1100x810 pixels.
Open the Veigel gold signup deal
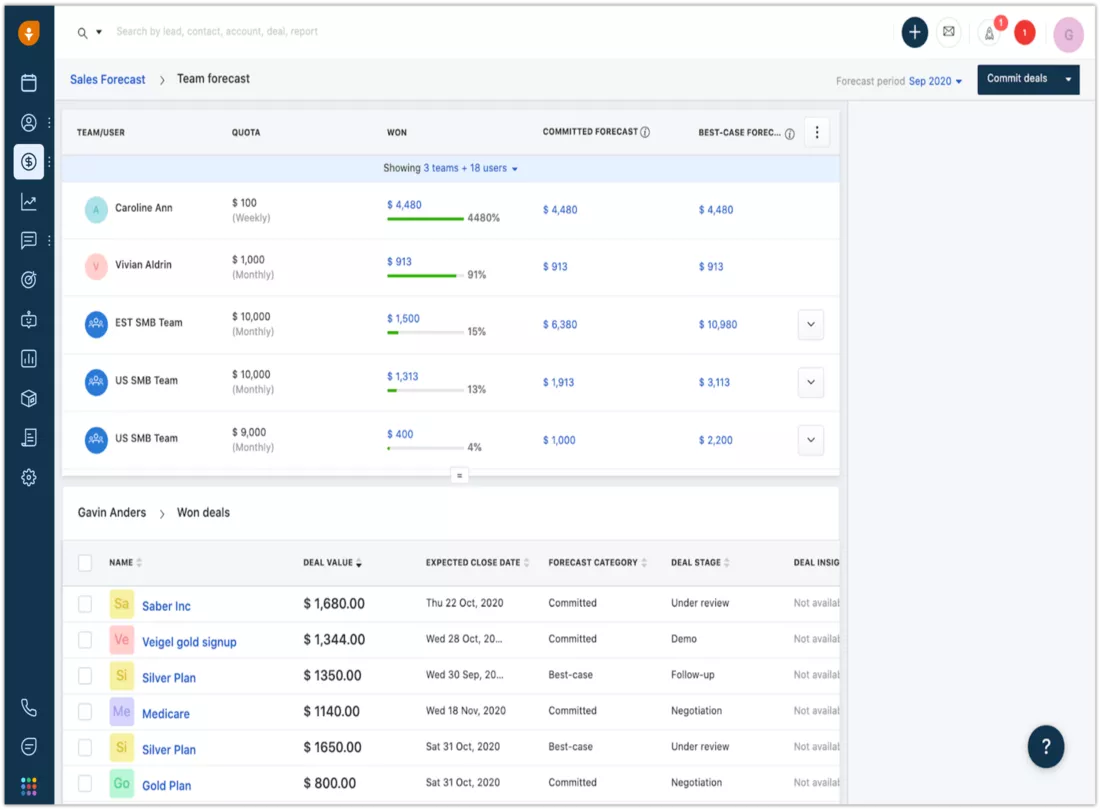point(189,642)
